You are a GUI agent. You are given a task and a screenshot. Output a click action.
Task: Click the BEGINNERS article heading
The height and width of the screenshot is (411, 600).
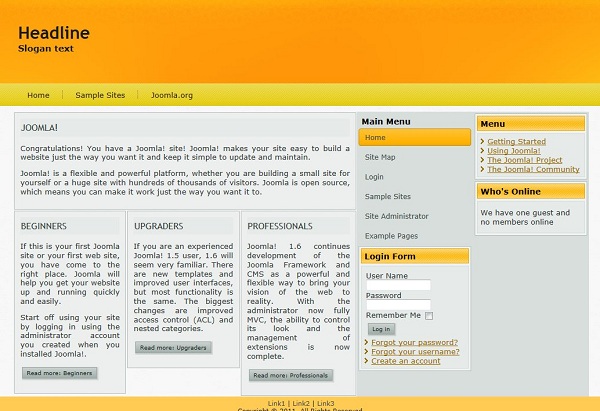coord(44,226)
